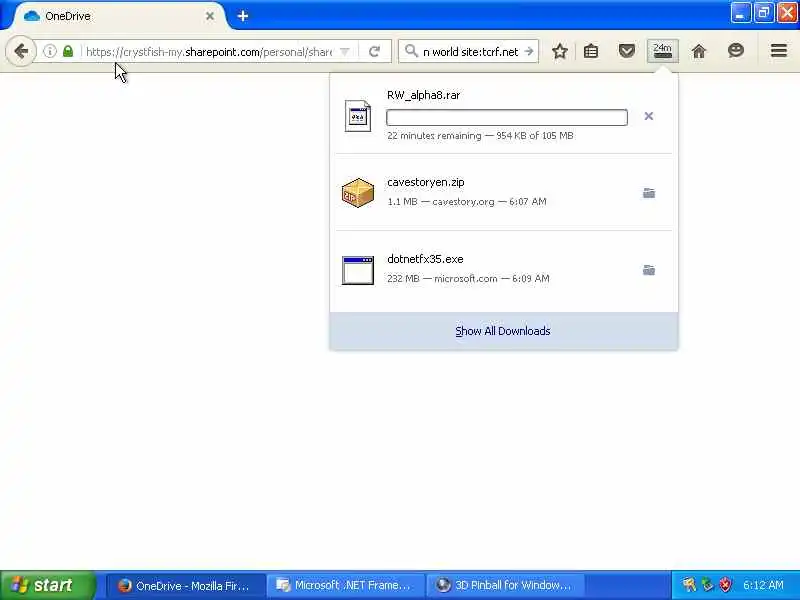Open a new tab with plus button
Viewport: 800px width, 600px height.
pyautogui.click(x=243, y=16)
